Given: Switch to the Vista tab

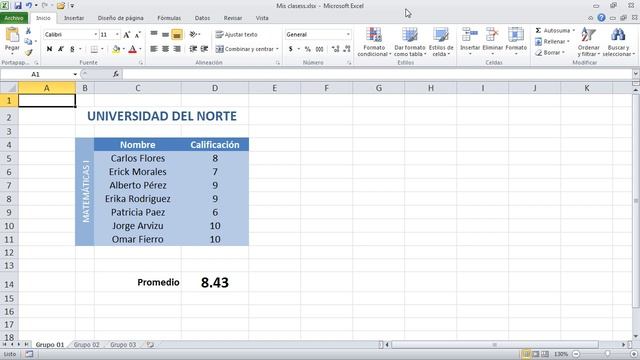Looking at the screenshot, I should [262, 18].
